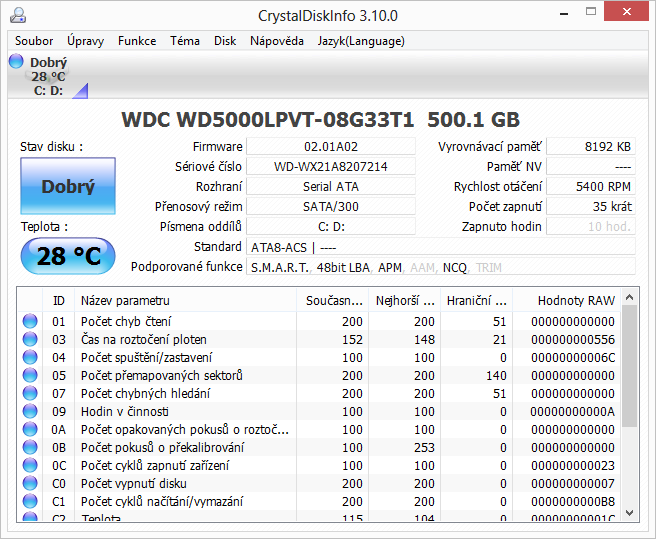Screen dimensions: 656x539
Task: Click the Název parametru column header
Action: click(186, 300)
